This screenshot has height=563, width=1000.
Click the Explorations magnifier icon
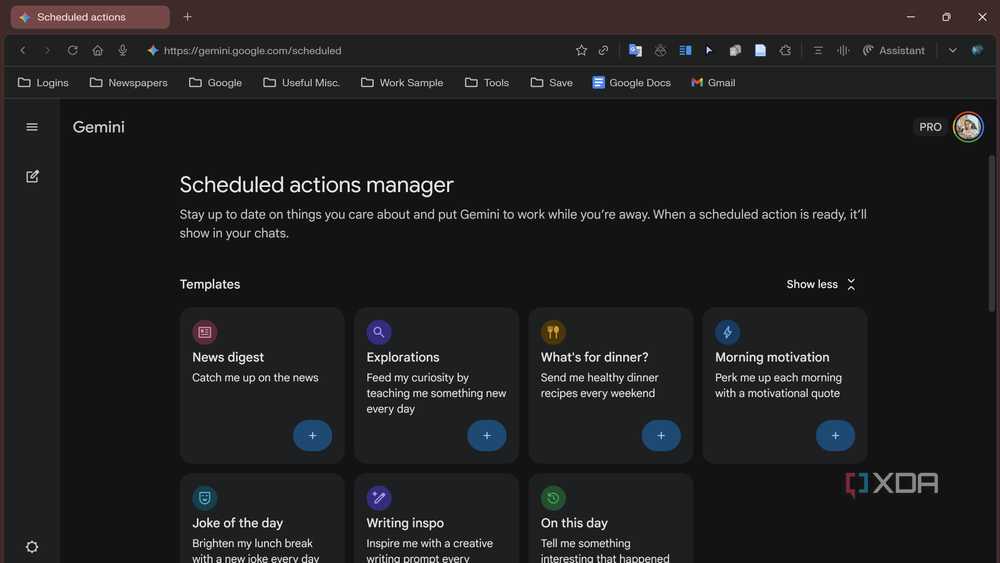click(379, 332)
